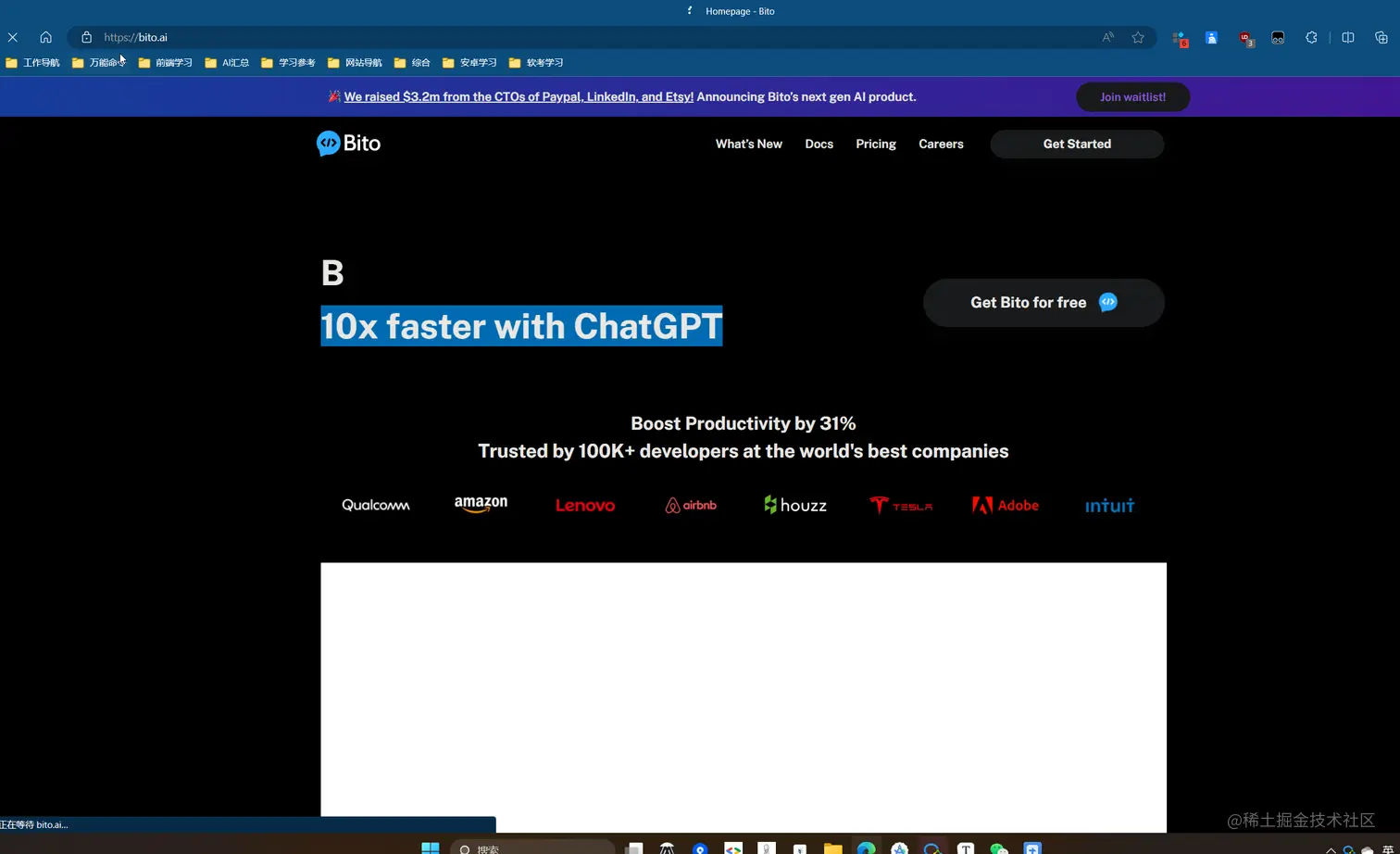The image size is (1400, 854).
Task: Add page to favorites star icon
Action: click(x=1138, y=37)
